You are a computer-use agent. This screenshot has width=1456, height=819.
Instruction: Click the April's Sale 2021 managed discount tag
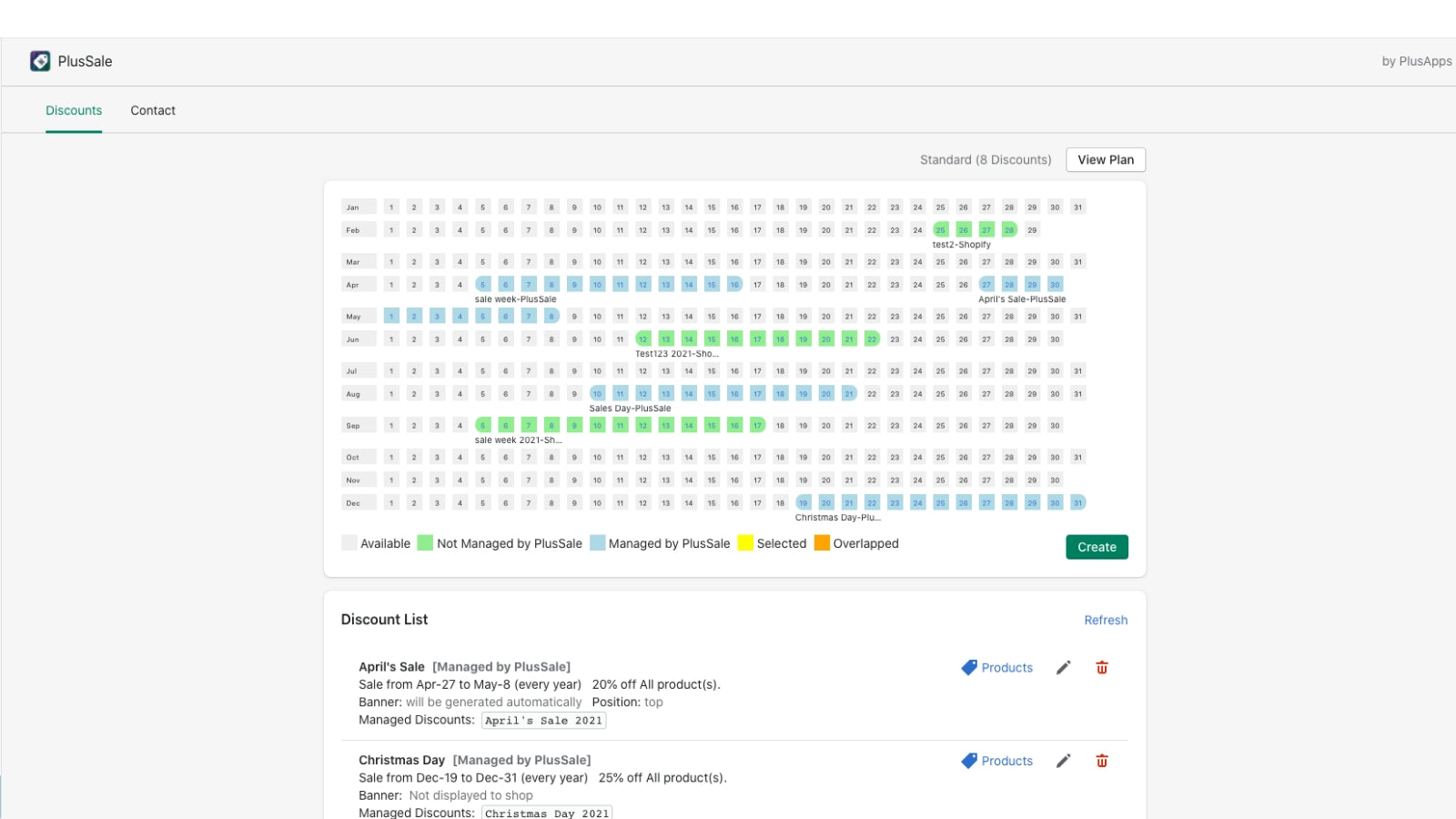pos(543,721)
